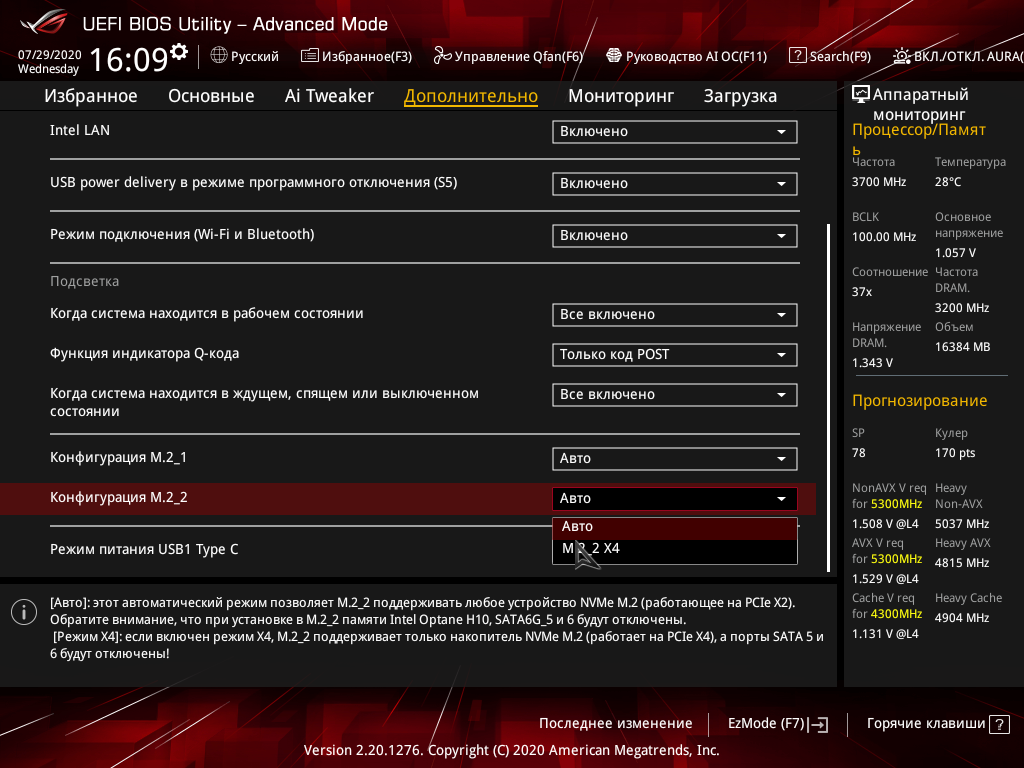The height and width of the screenshot is (768, 1024).
Task: Click Прогнозирование heading
Action: [920, 401]
